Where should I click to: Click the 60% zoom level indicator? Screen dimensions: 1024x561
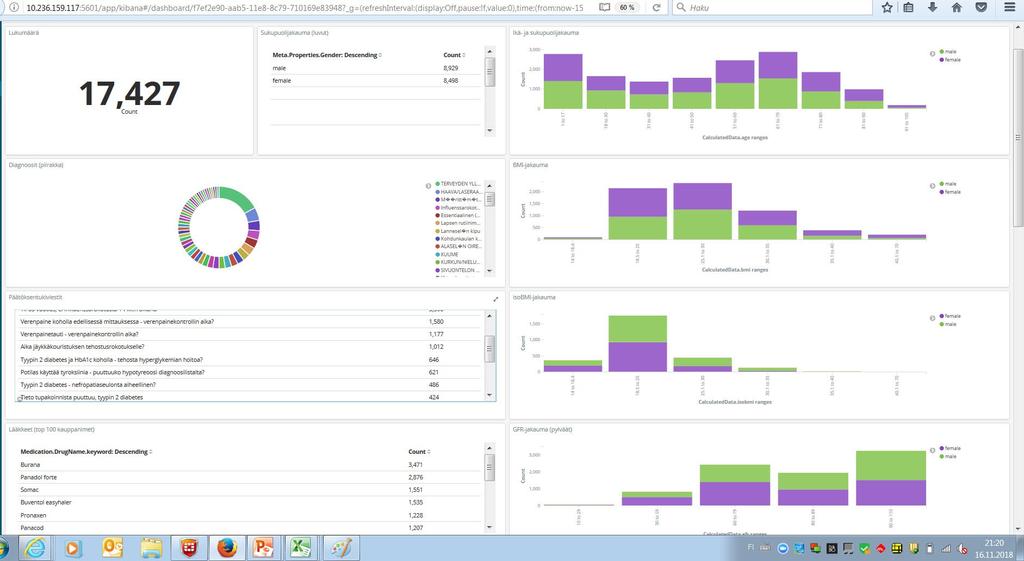click(627, 7)
